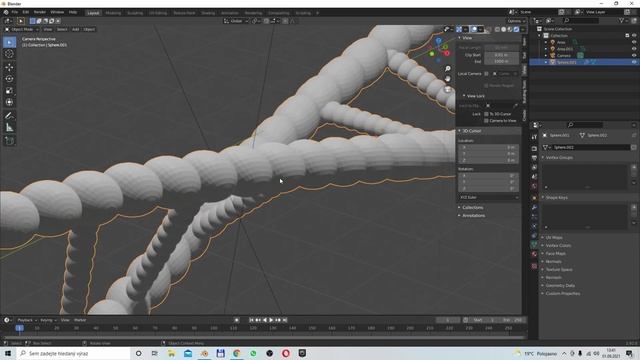
Task: Open Windows Start menu
Action: [8, 353]
